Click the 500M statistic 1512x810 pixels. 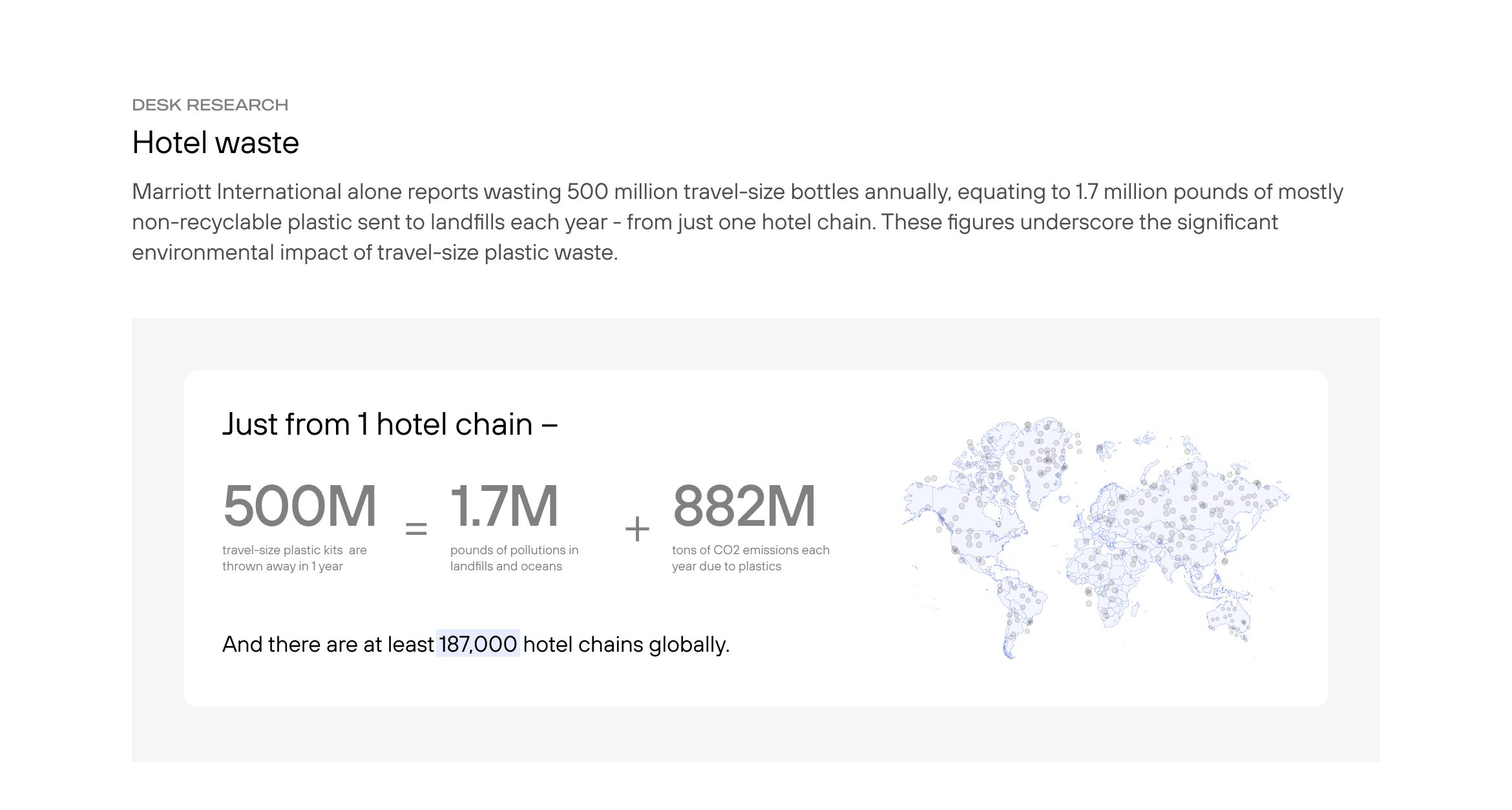[x=300, y=506]
